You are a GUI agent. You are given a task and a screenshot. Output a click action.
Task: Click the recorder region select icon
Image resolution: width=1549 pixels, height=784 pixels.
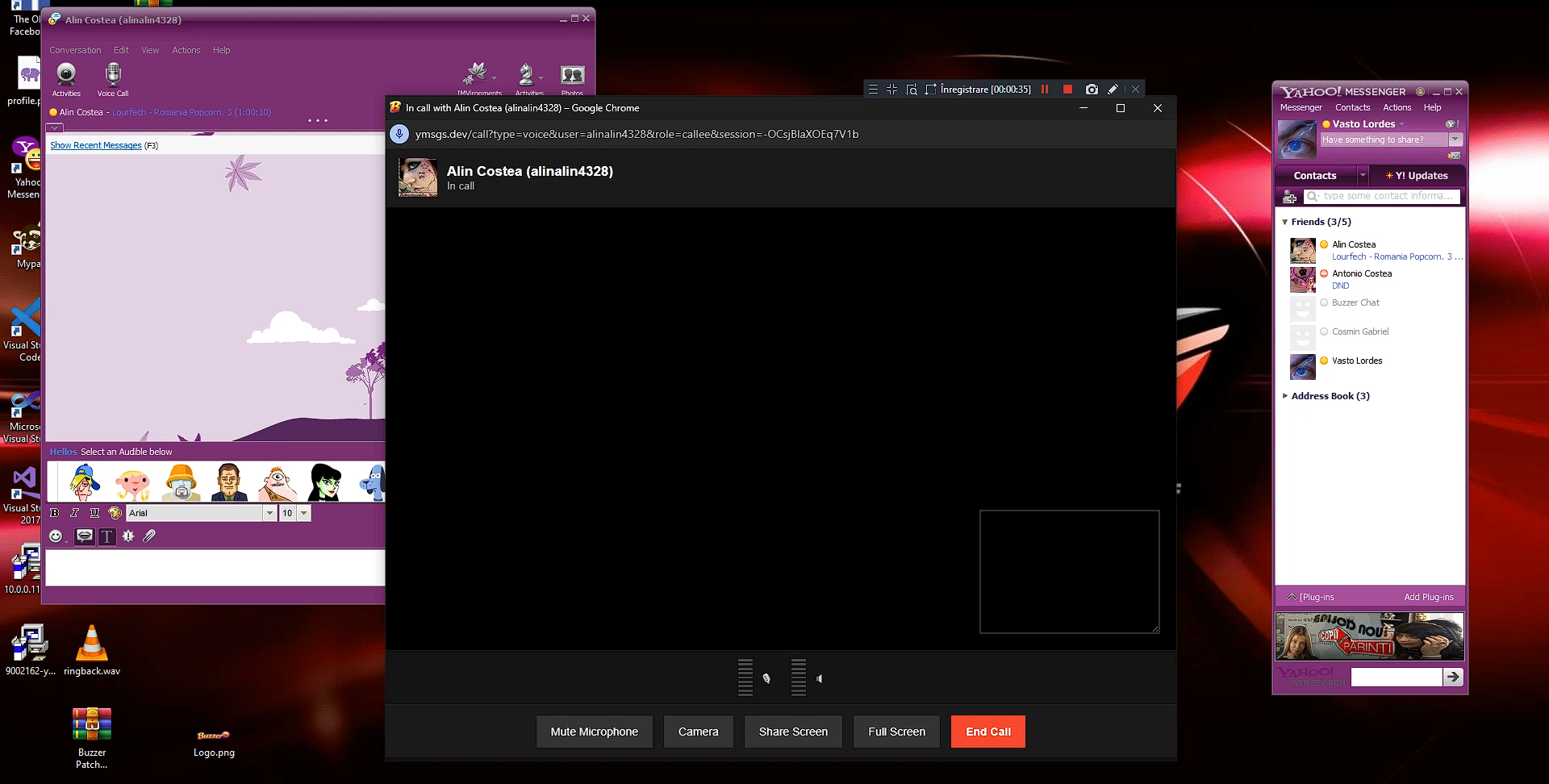coord(931,90)
